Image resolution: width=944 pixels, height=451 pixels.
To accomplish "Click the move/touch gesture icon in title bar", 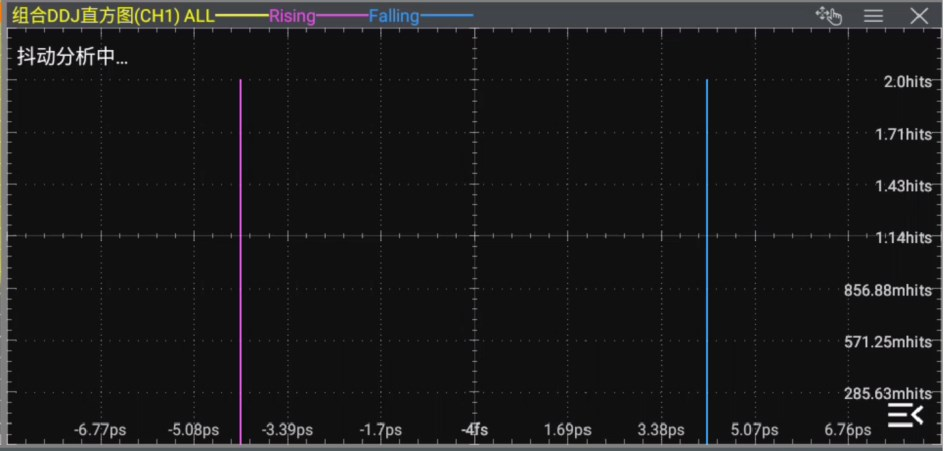I will coord(829,16).
